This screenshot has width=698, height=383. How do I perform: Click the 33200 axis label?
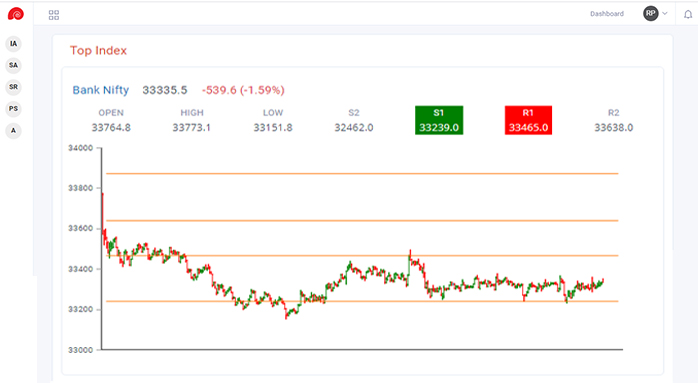pos(81,309)
